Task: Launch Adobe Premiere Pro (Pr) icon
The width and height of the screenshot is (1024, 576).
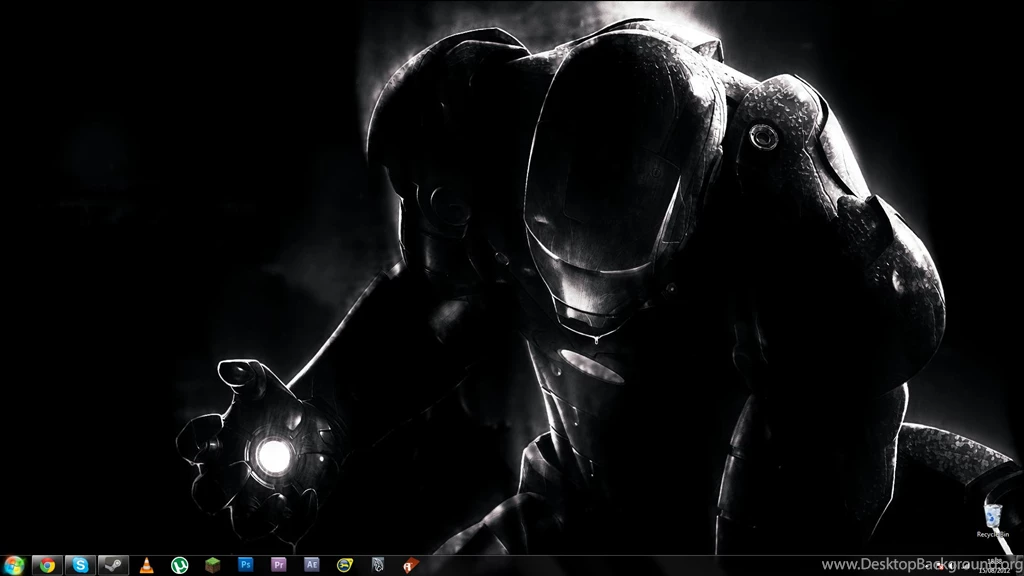Action: [278, 565]
